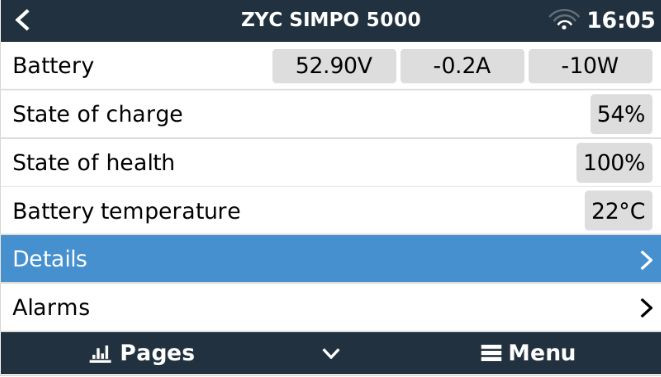The height and width of the screenshot is (377, 661).
Task: Click the 54% state of charge value
Action: point(621,114)
